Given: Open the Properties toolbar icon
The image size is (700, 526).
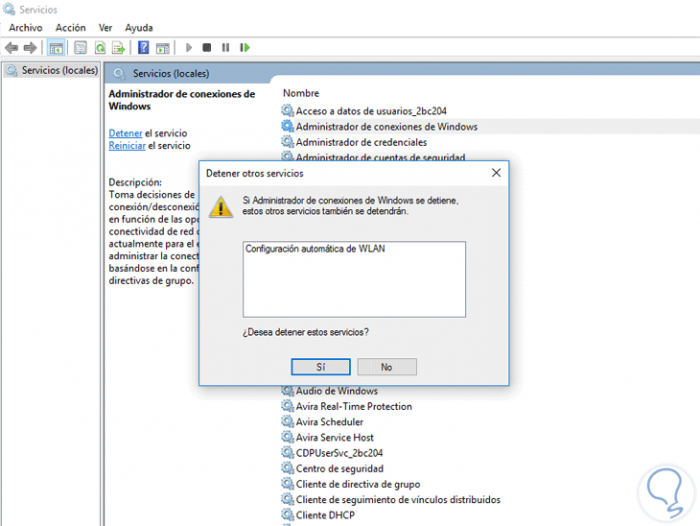Looking at the screenshot, I should [80, 48].
